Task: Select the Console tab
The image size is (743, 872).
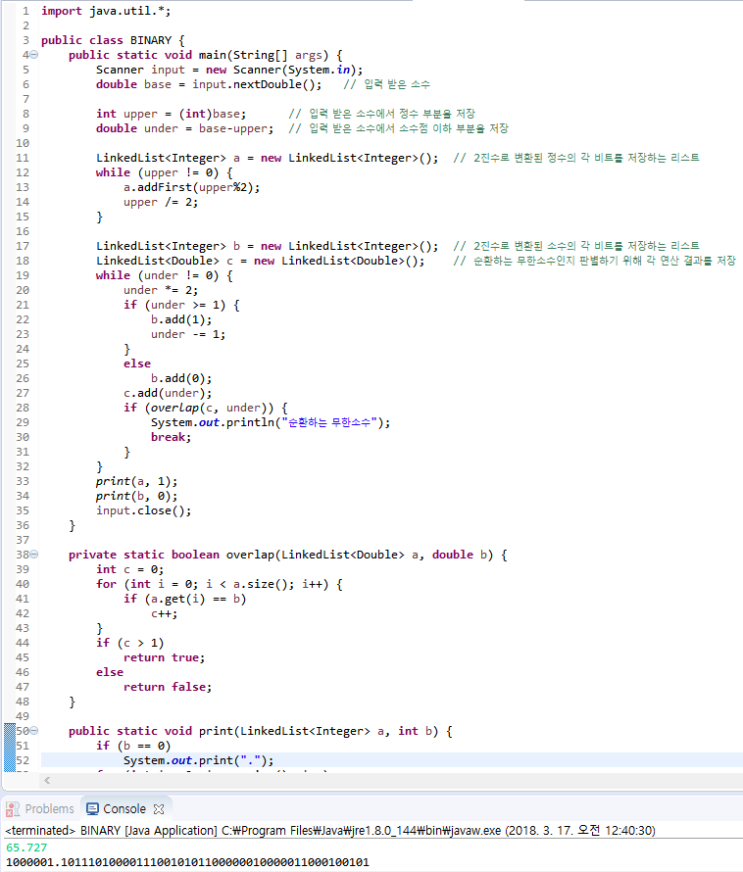Action: coord(124,808)
